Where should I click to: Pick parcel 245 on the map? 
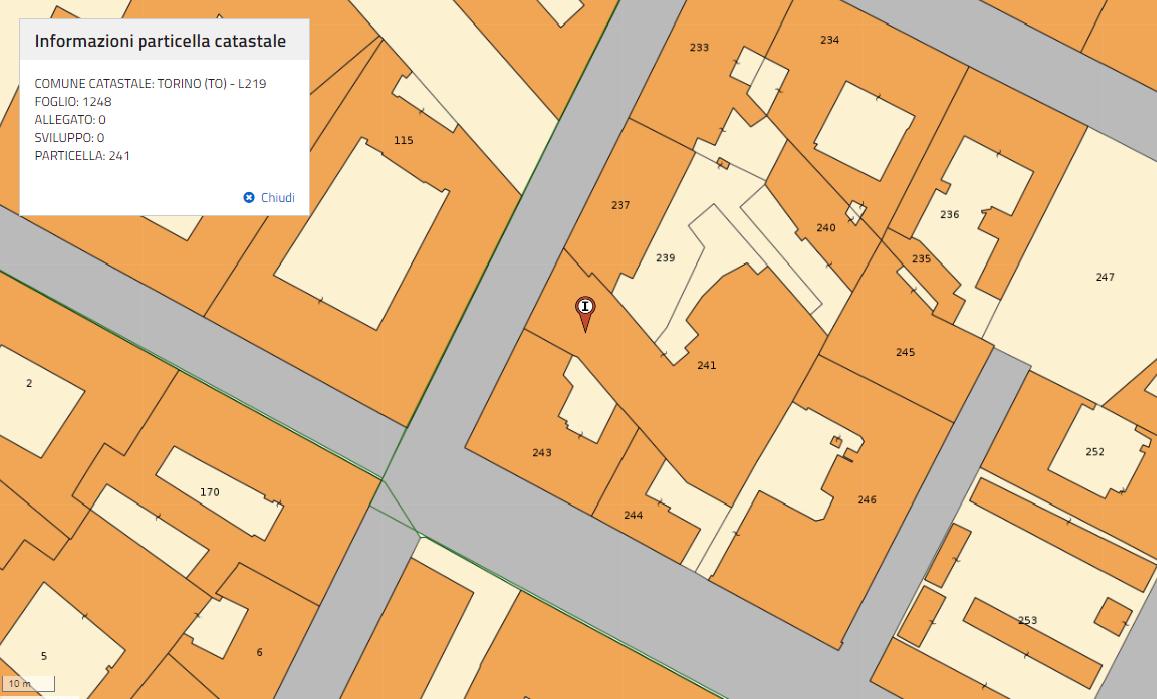pos(905,352)
